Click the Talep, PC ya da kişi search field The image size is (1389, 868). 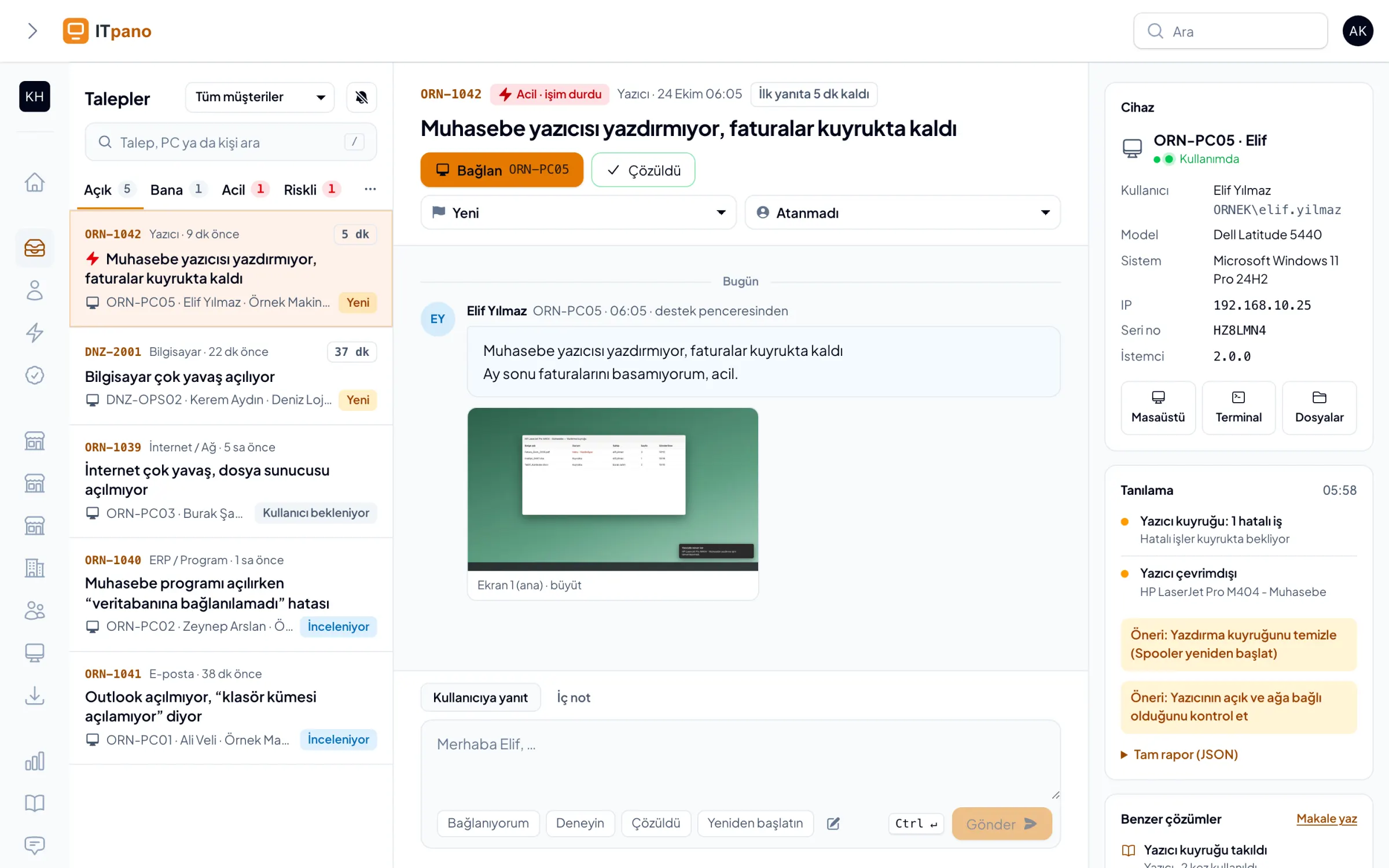point(231,142)
